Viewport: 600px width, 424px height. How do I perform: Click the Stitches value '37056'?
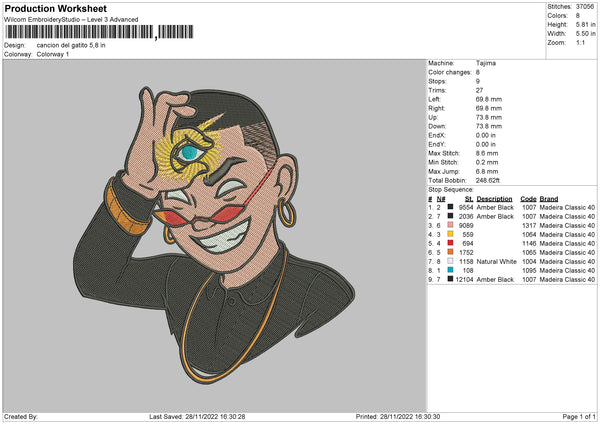click(x=585, y=7)
